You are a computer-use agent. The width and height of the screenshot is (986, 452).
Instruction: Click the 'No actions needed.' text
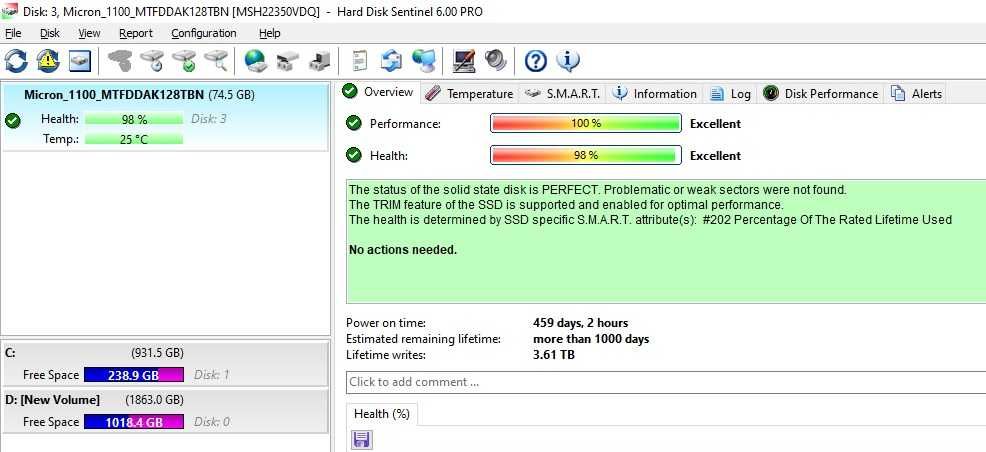[402, 250]
